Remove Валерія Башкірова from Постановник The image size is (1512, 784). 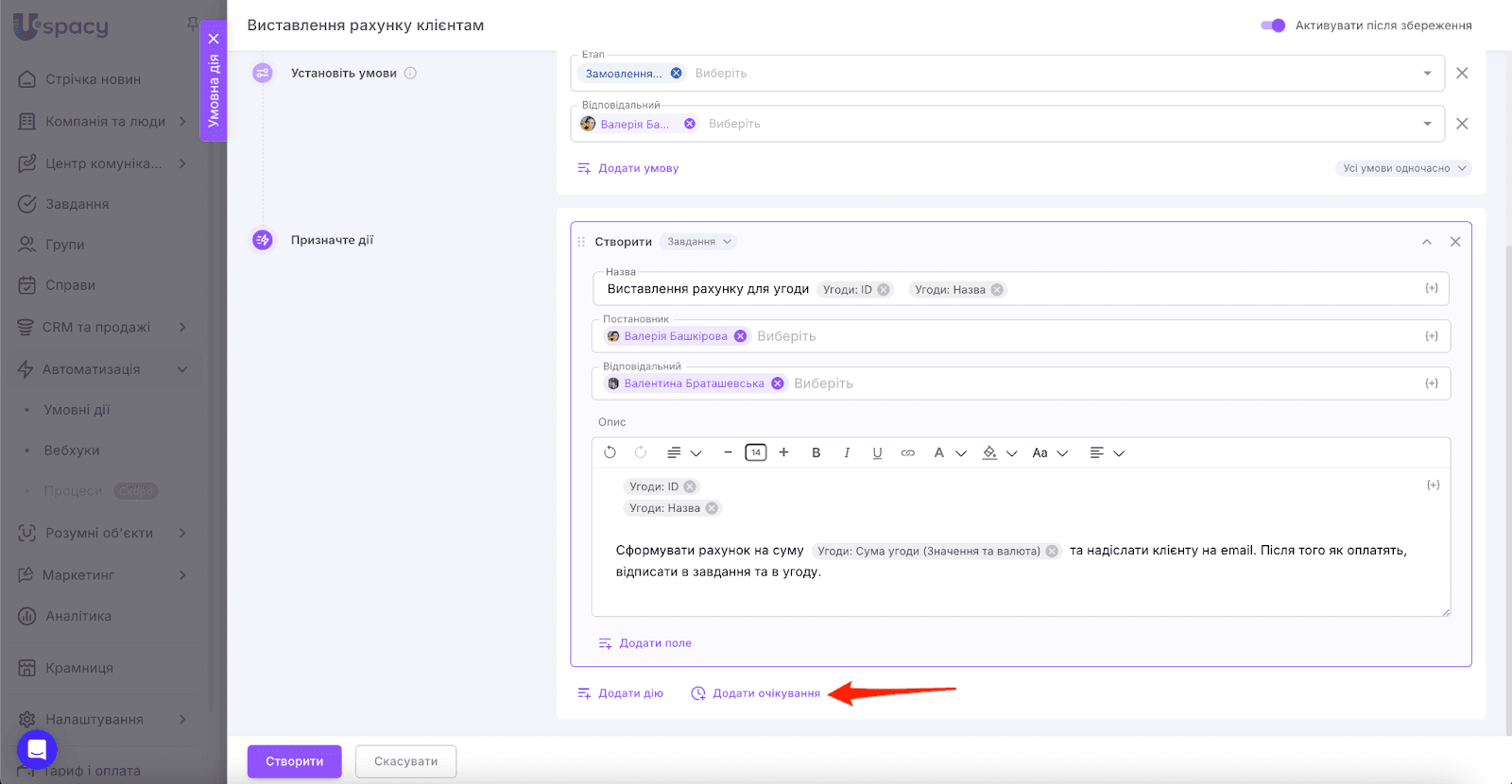[741, 336]
